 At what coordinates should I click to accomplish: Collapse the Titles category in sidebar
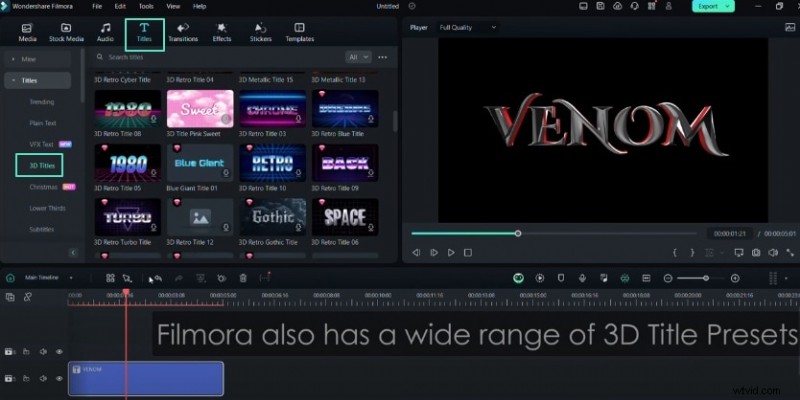click(12, 80)
